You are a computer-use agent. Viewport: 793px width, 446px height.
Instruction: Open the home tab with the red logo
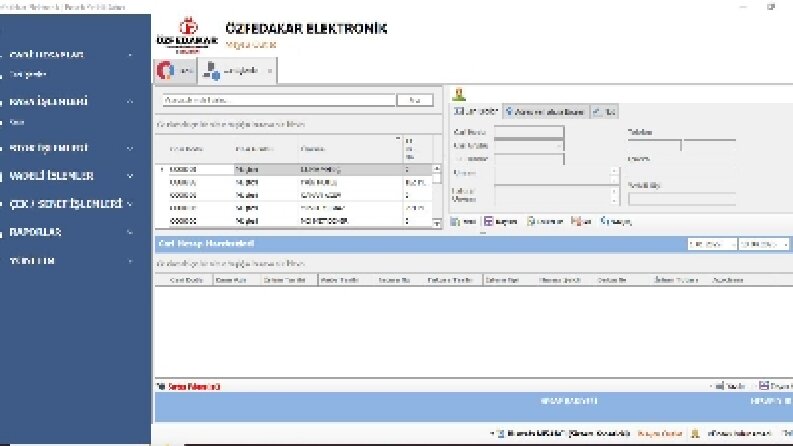(x=175, y=71)
